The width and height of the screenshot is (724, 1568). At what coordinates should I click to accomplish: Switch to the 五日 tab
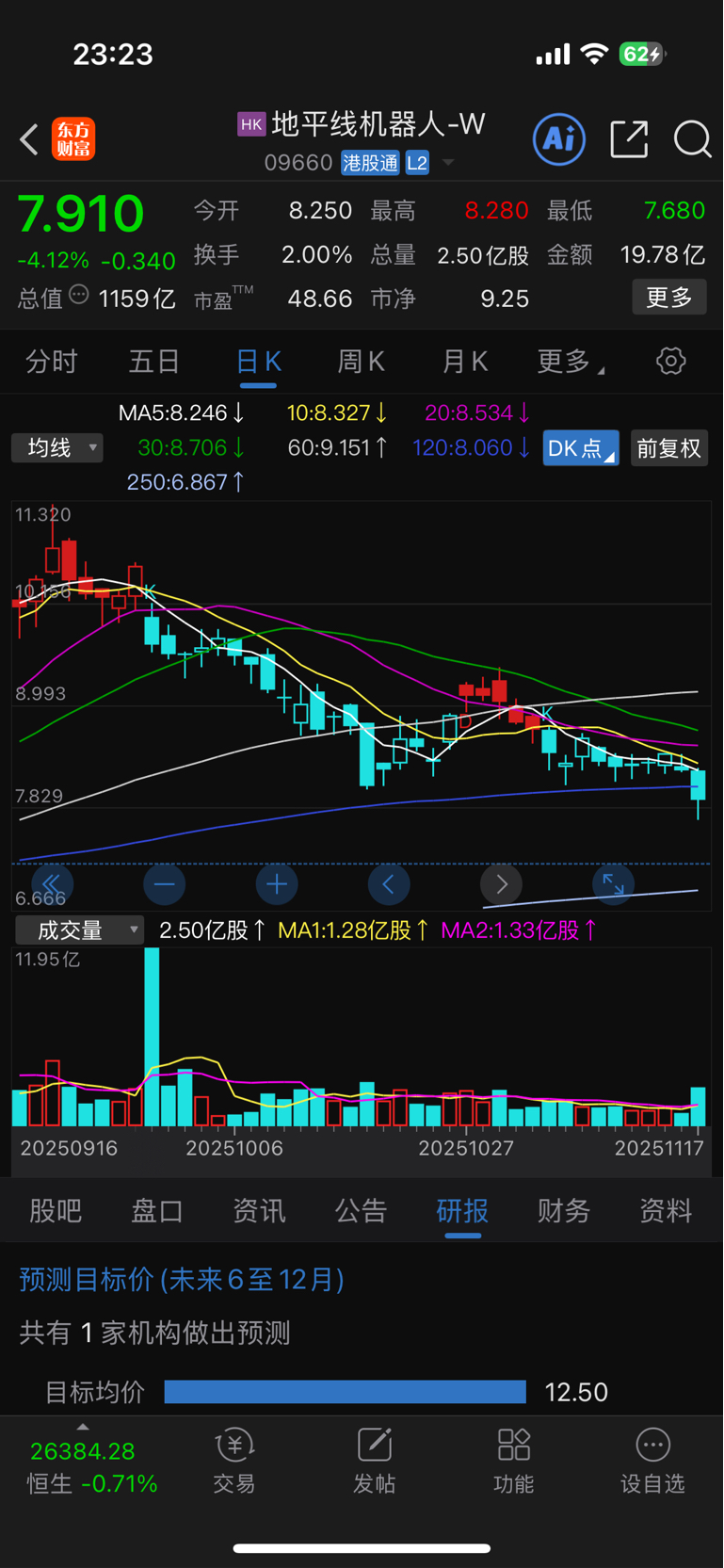click(154, 362)
